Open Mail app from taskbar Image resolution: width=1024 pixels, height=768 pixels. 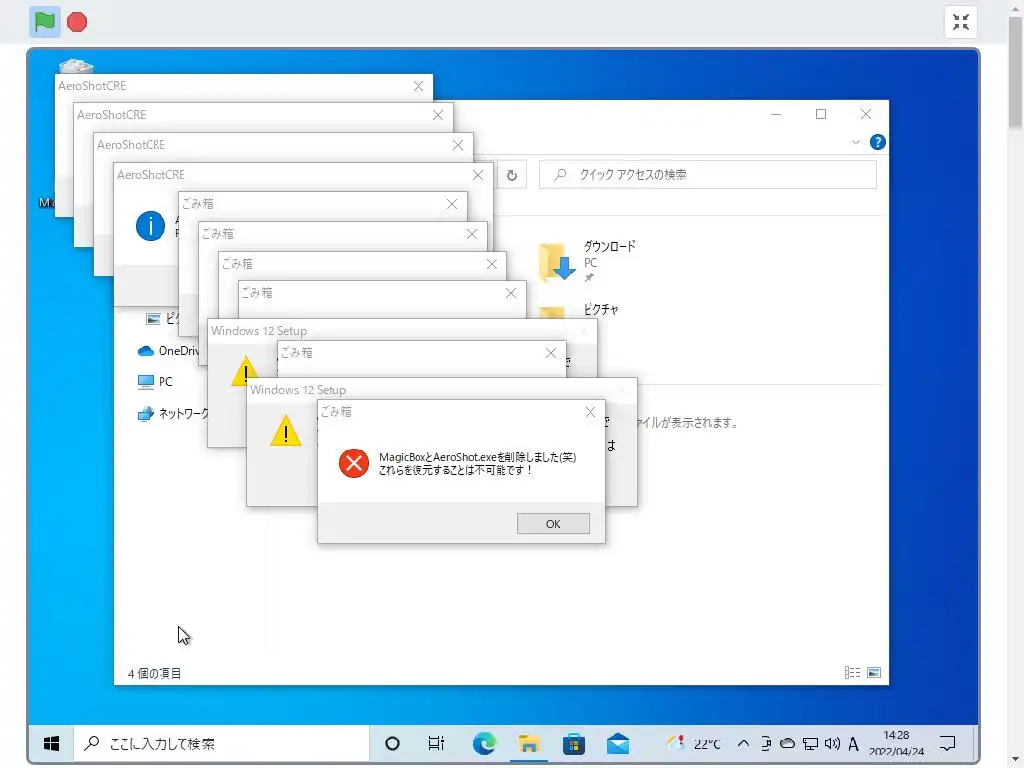tap(618, 743)
